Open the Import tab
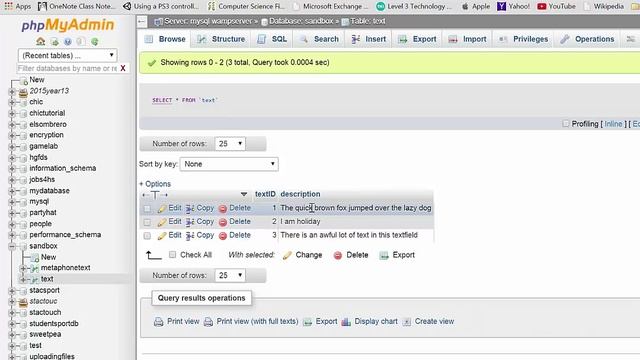This screenshot has height=360, width=640. tap(467, 39)
